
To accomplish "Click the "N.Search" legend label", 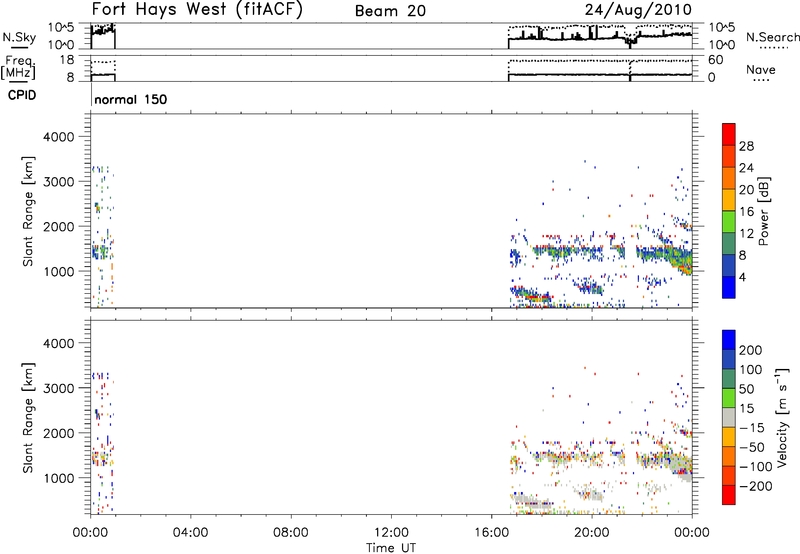I will coord(772,37).
